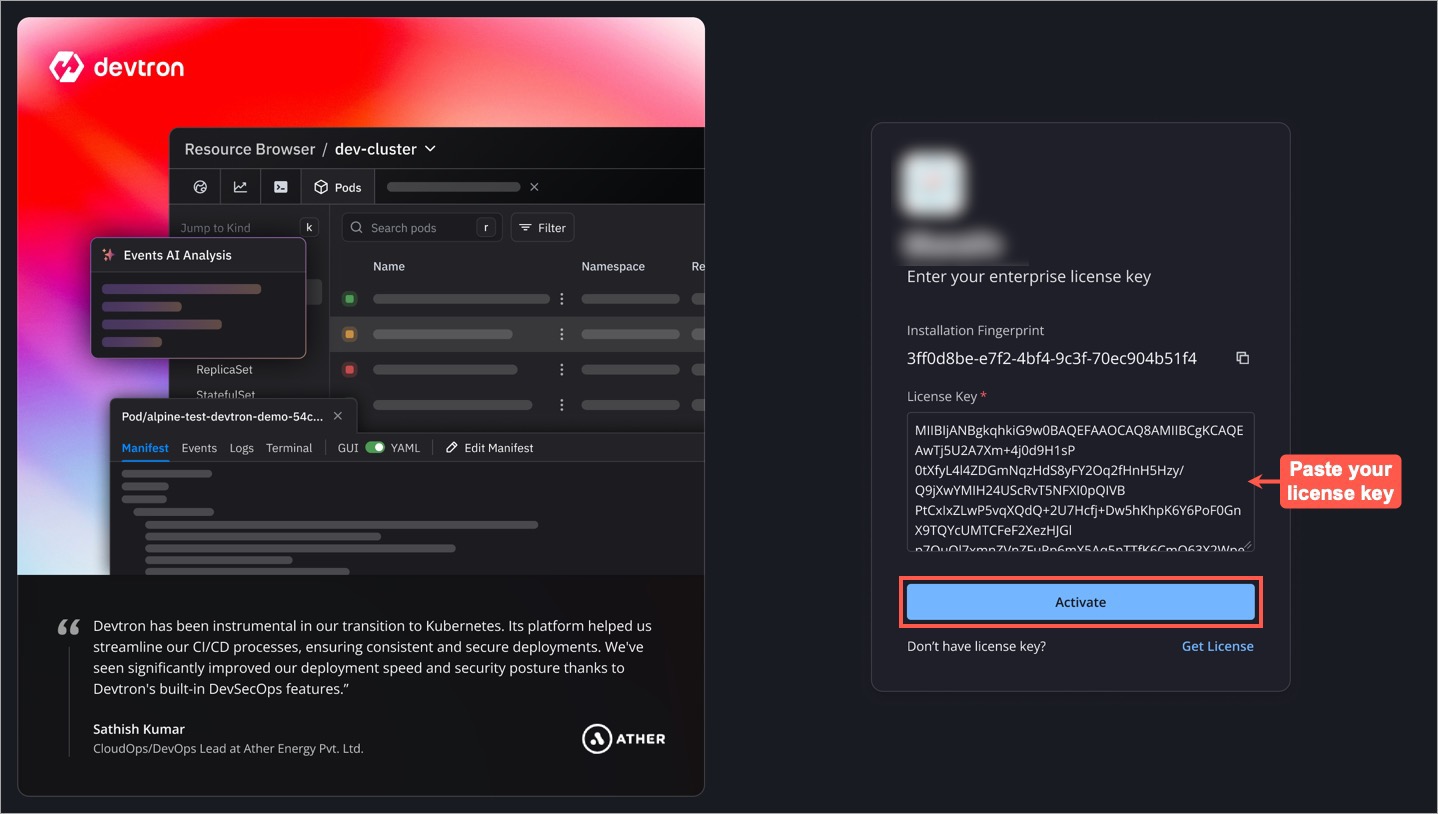Click the Devtron logo
Viewport: 1438px width, 814px height.
point(116,67)
